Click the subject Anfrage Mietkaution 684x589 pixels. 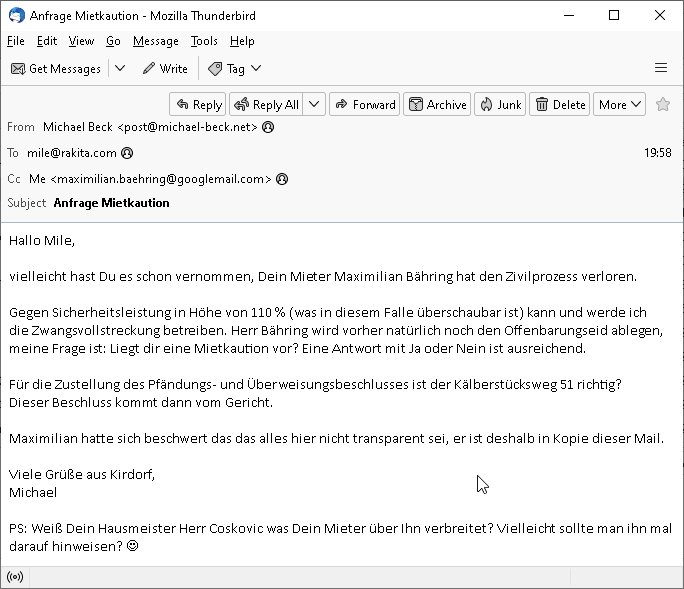[111, 203]
